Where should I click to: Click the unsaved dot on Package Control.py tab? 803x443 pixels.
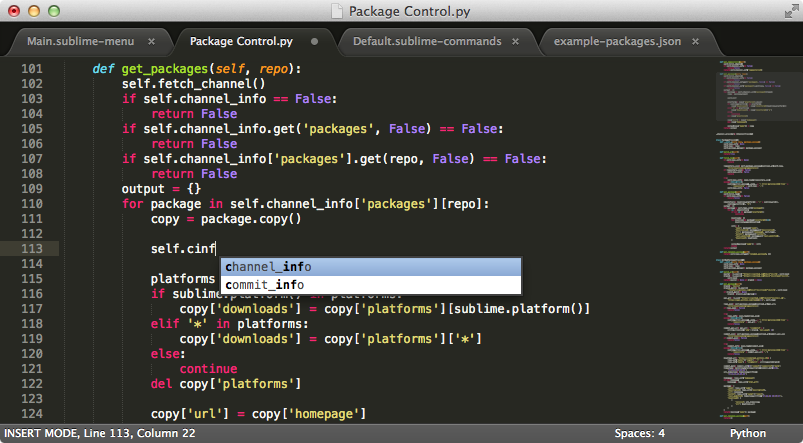point(315,42)
